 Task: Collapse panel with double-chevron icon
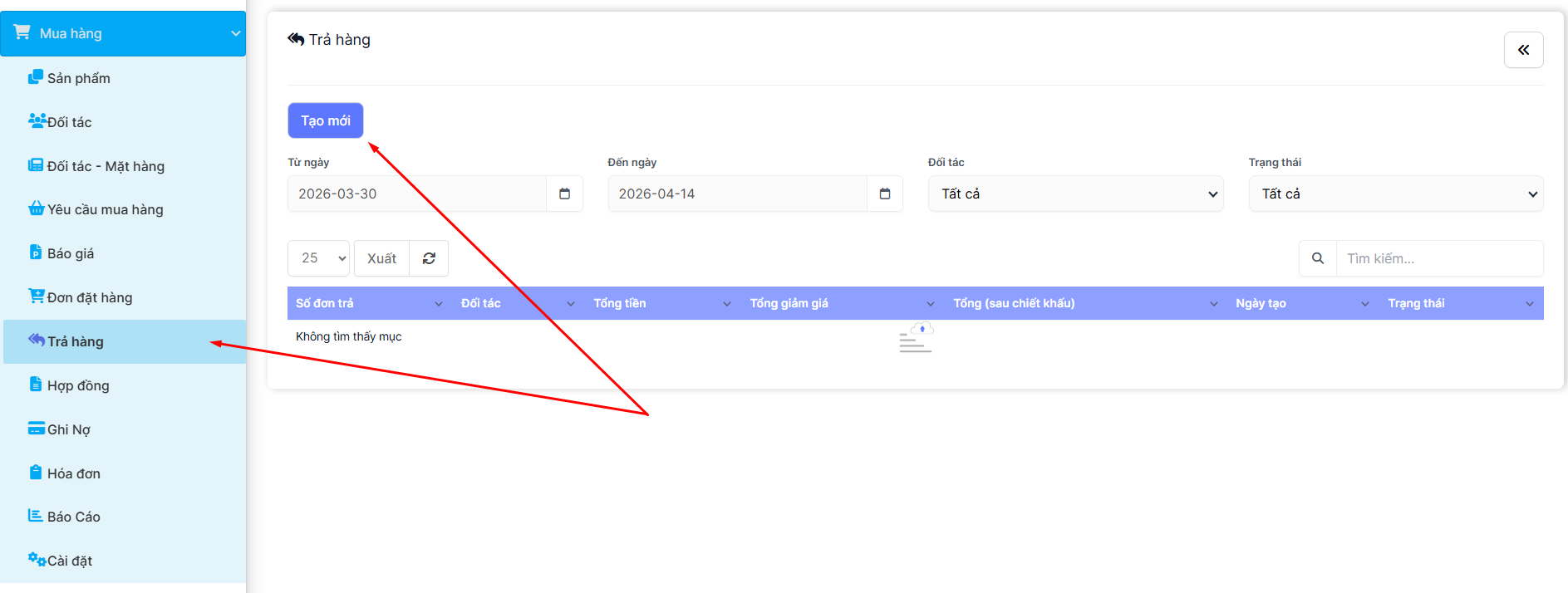(1523, 50)
